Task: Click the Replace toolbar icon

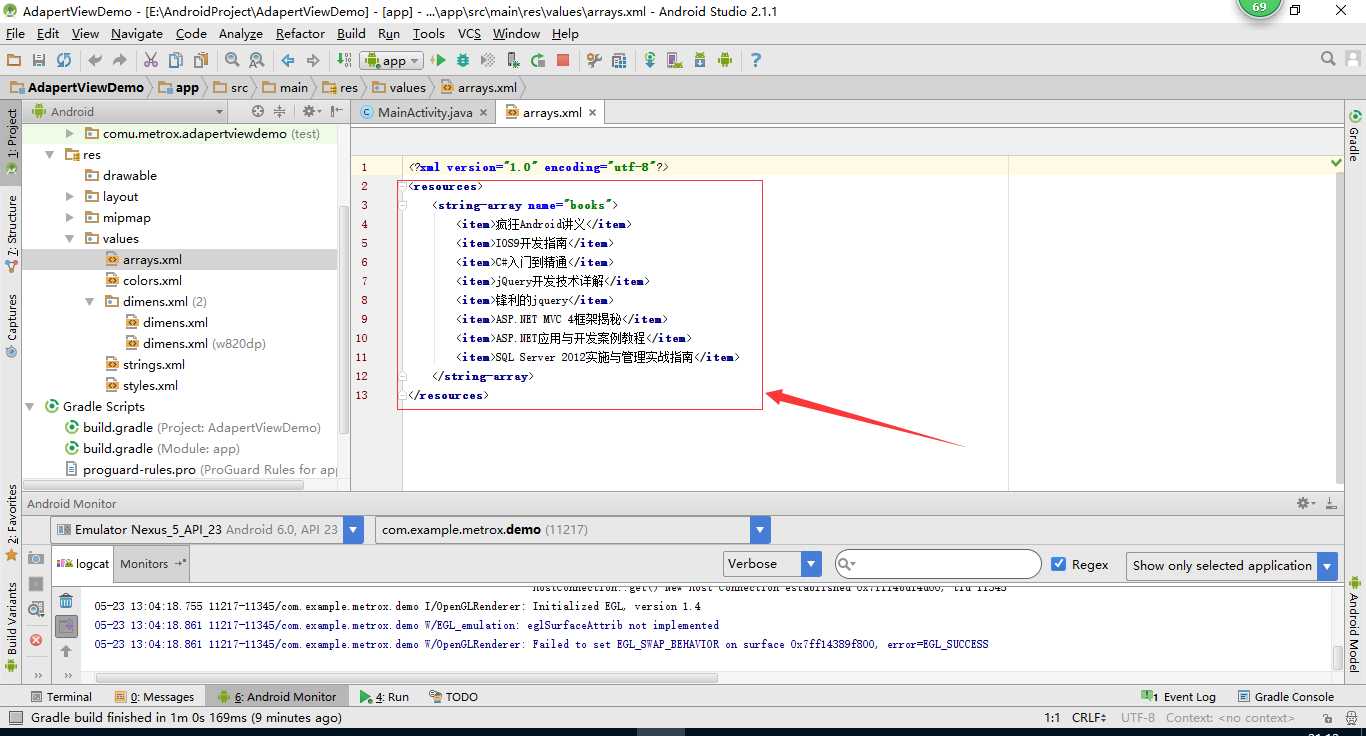Action: pos(257,61)
